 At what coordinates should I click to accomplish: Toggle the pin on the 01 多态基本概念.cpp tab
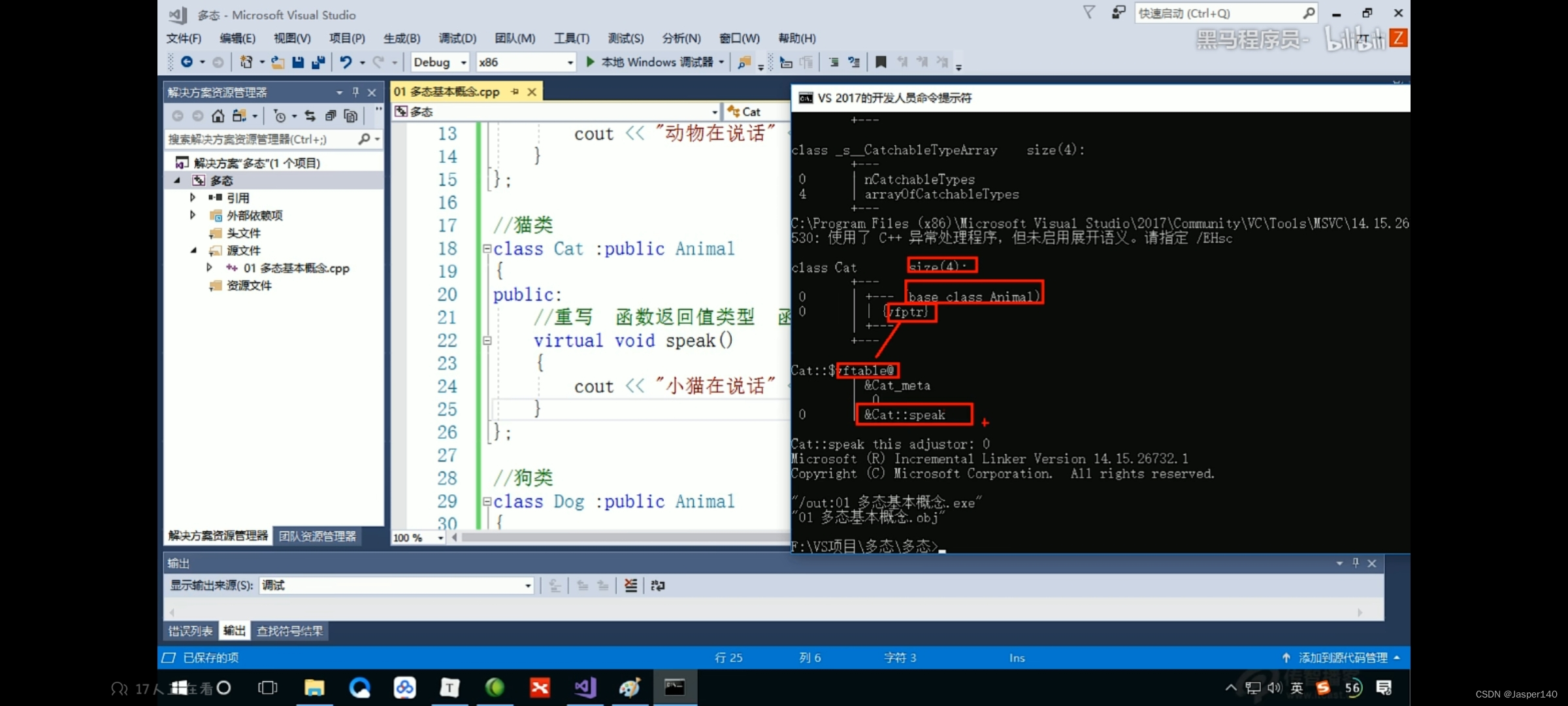[x=515, y=92]
